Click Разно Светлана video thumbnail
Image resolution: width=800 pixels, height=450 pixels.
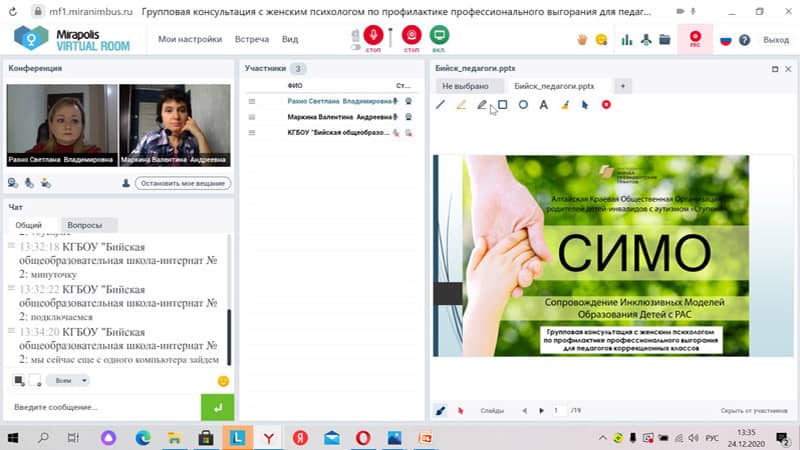62,125
